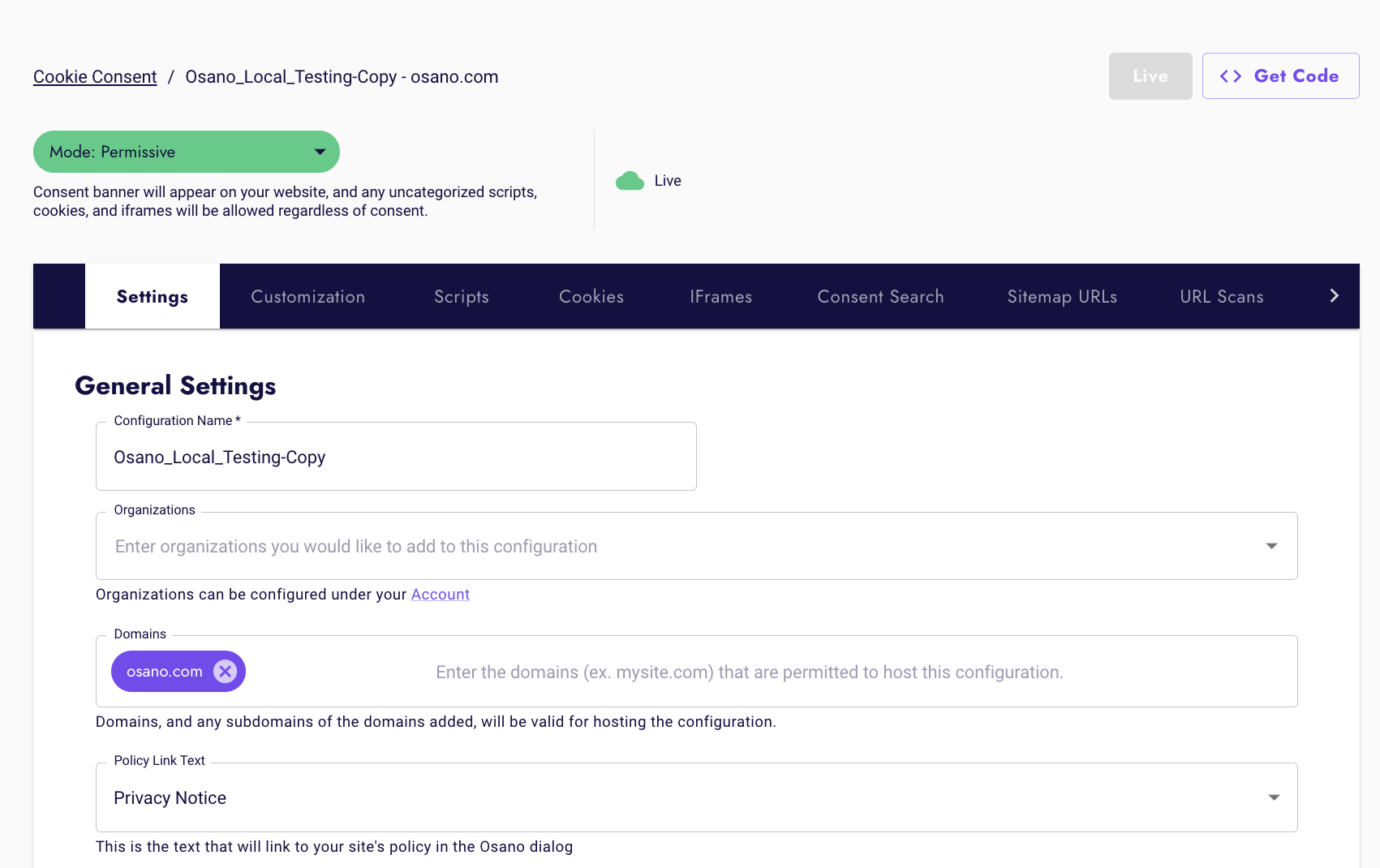Edit the Configuration Name field

(x=396, y=457)
